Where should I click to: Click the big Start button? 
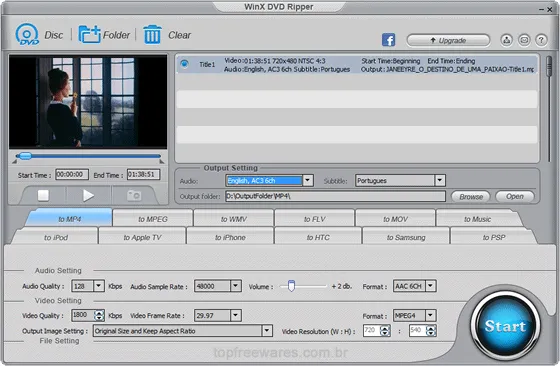click(x=505, y=326)
